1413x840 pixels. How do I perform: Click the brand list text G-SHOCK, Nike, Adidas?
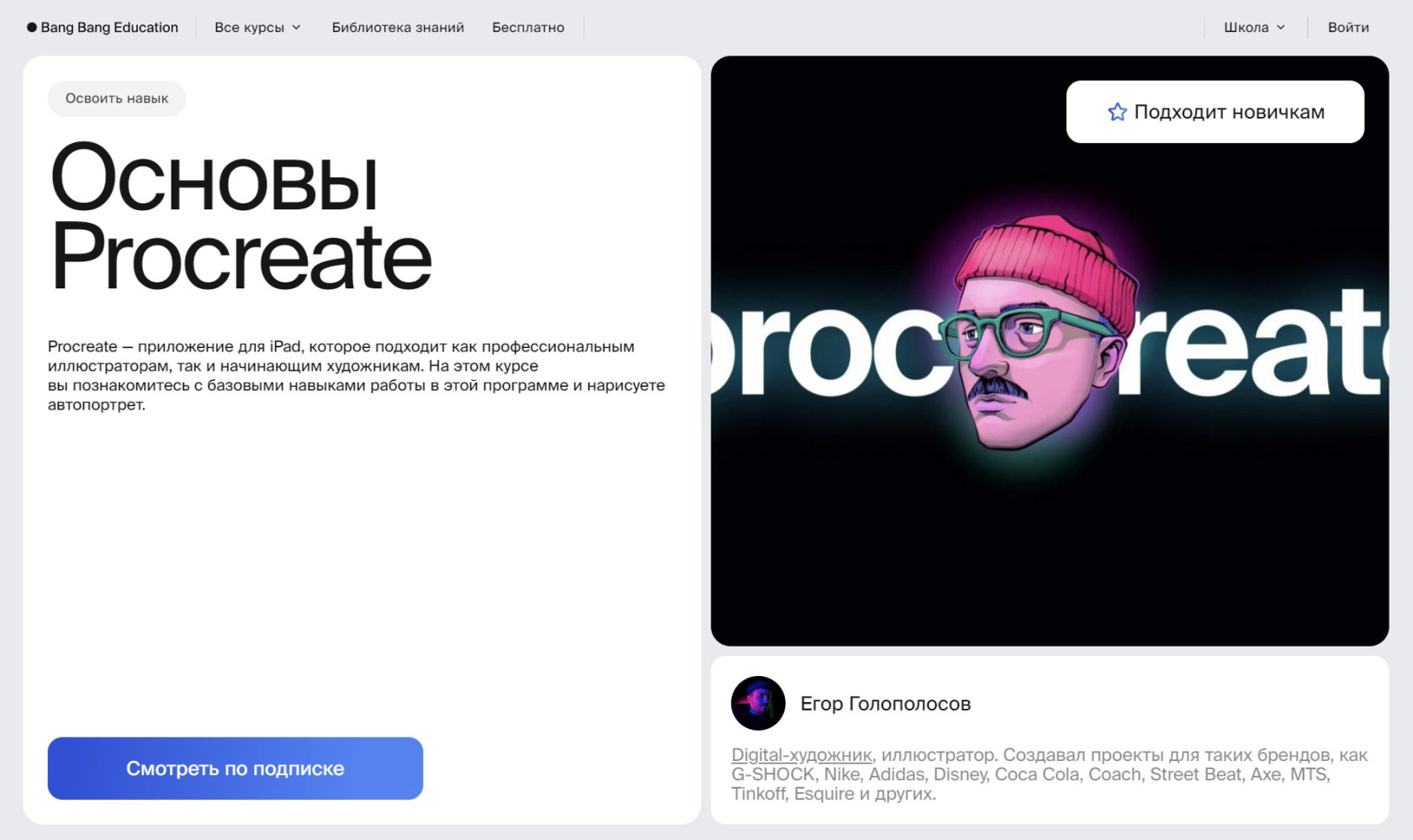[828, 774]
